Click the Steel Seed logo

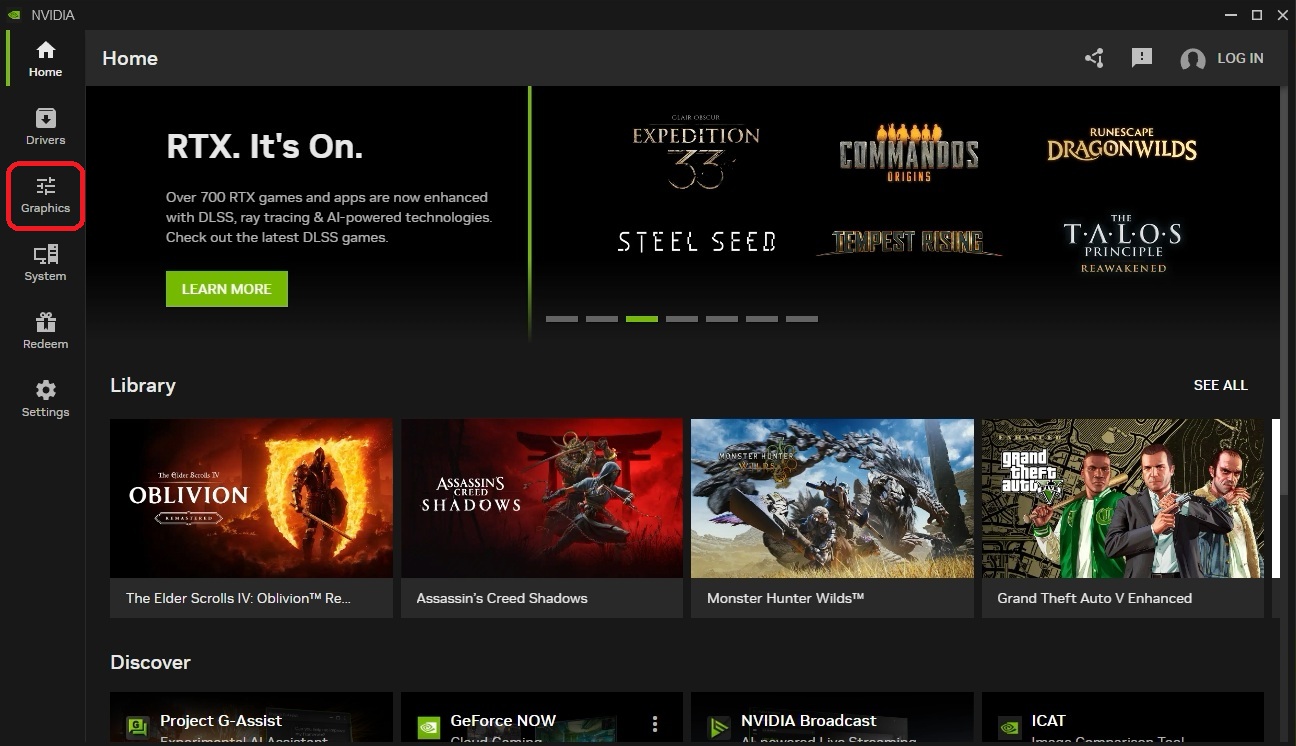[x=697, y=241]
